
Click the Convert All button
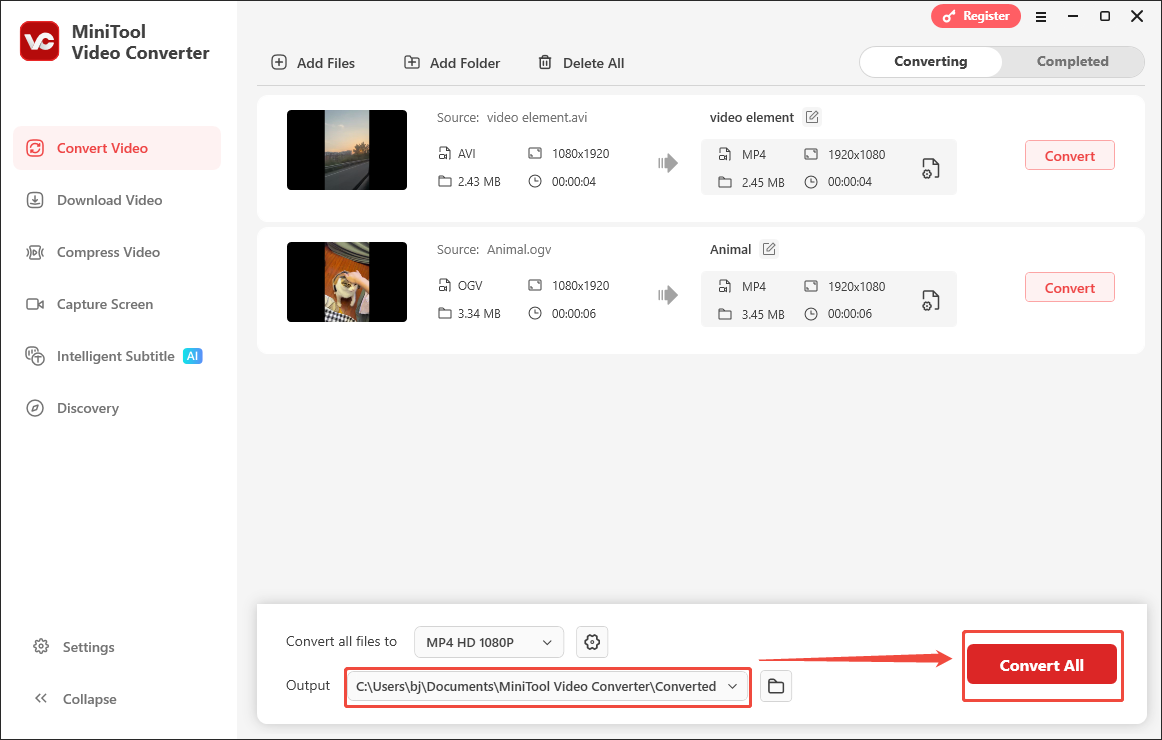point(1042,665)
